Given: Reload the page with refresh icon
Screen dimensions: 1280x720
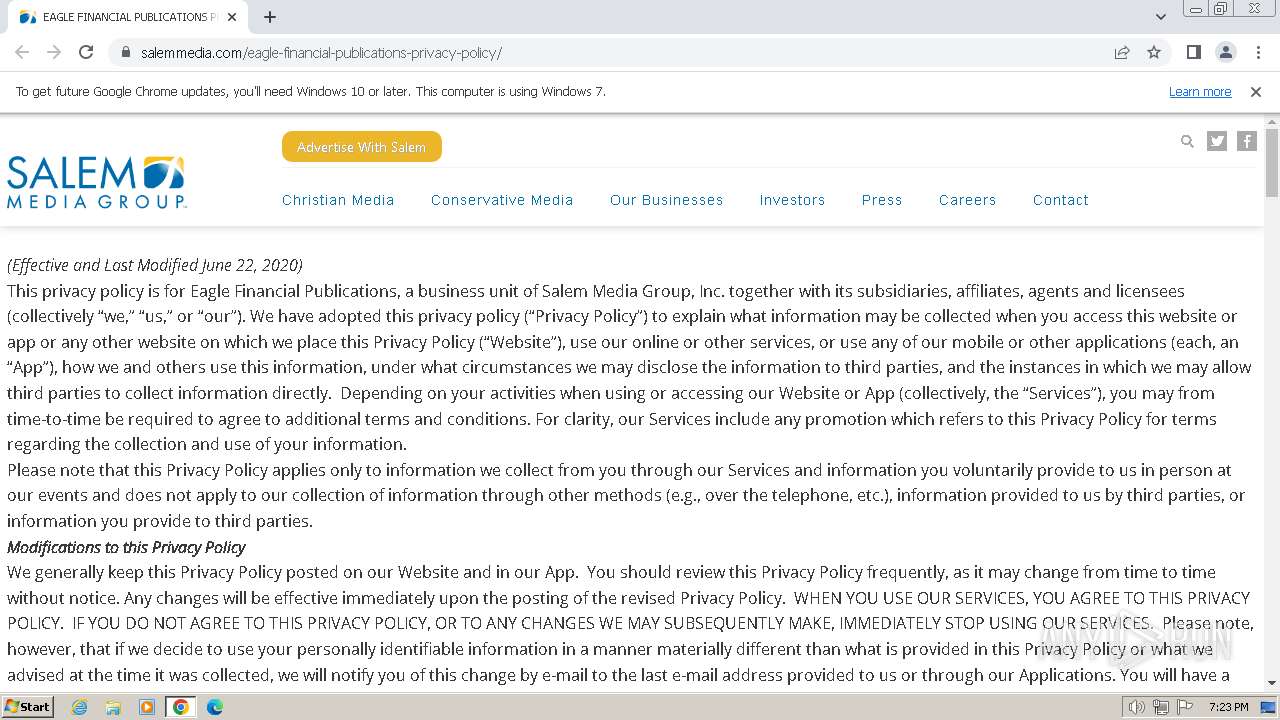Looking at the screenshot, I should (86, 52).
